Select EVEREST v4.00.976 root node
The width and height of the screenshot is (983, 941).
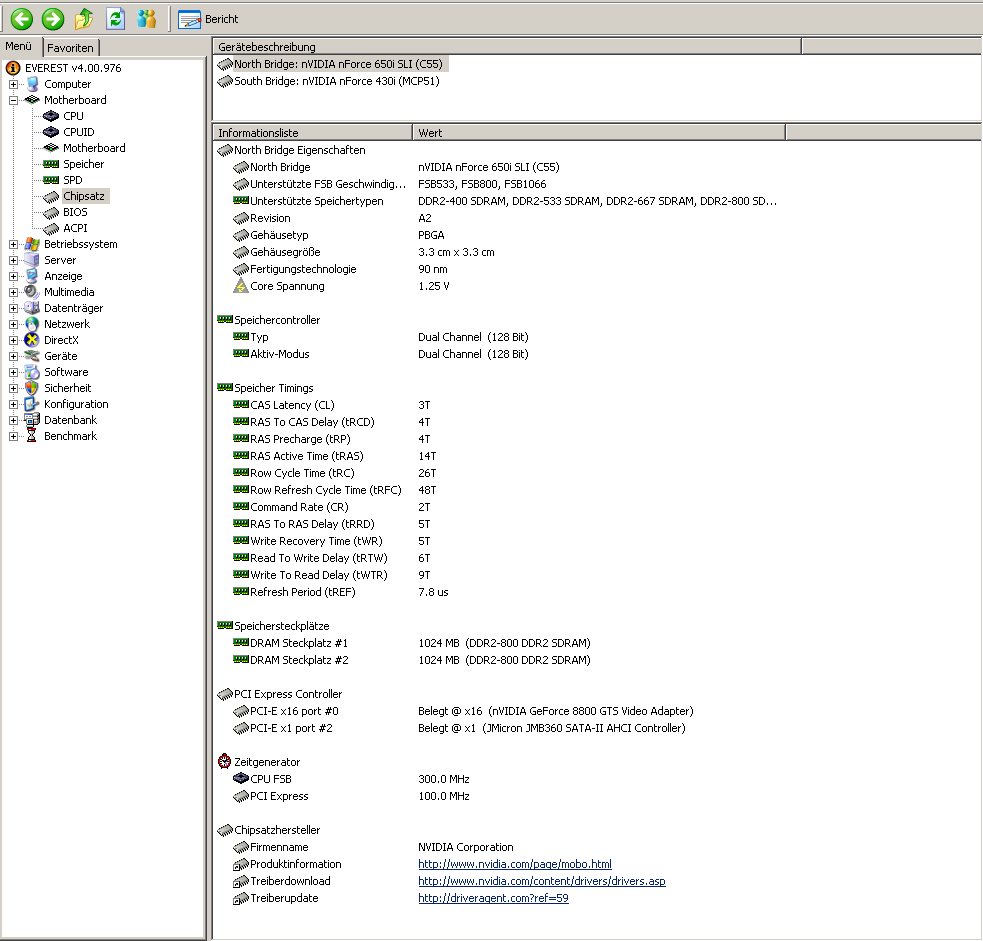pyautogui.click(x=73, y=68)
